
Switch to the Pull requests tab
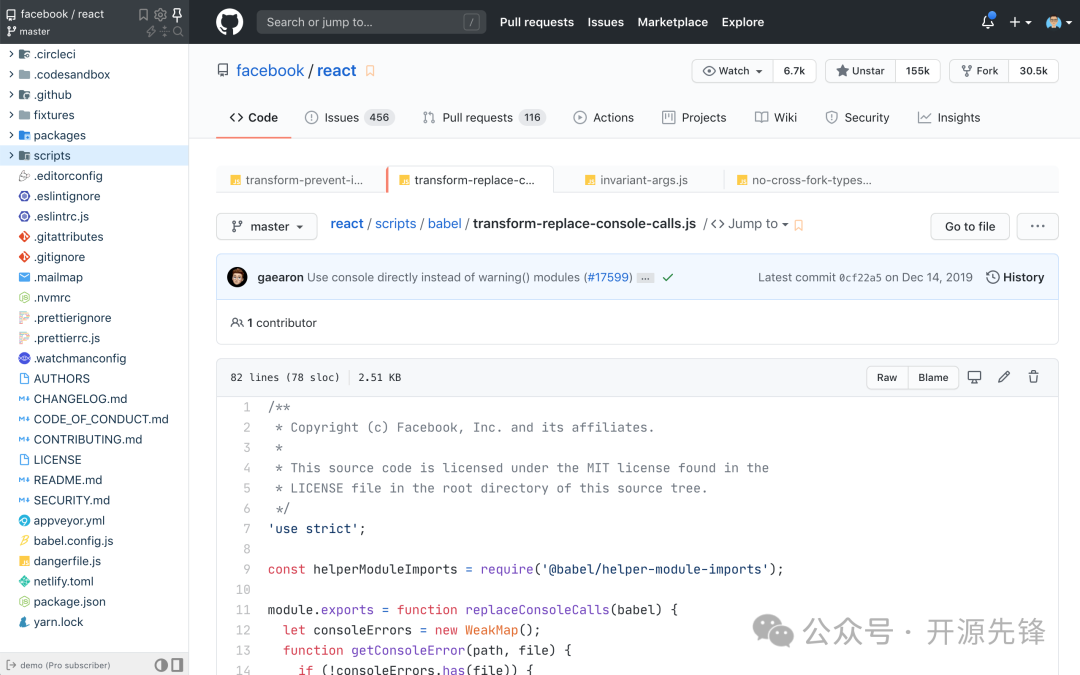[x=484, y=118]
